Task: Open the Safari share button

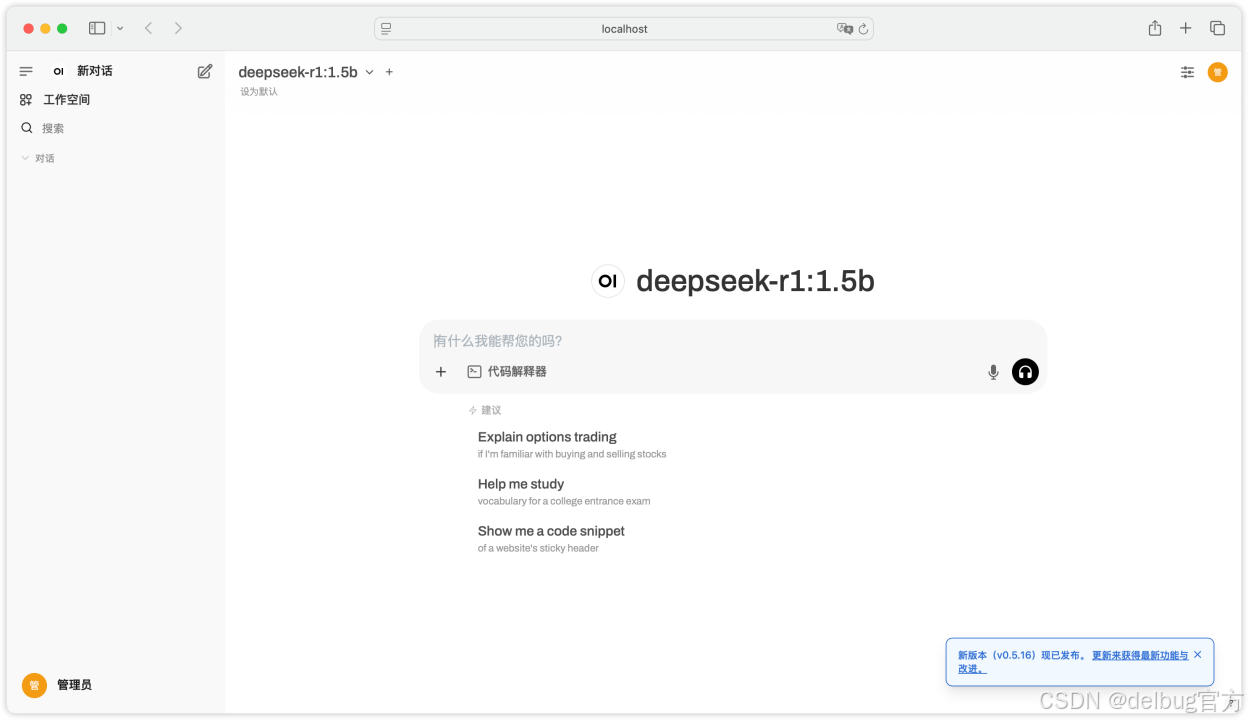Action: [1155, 28]
